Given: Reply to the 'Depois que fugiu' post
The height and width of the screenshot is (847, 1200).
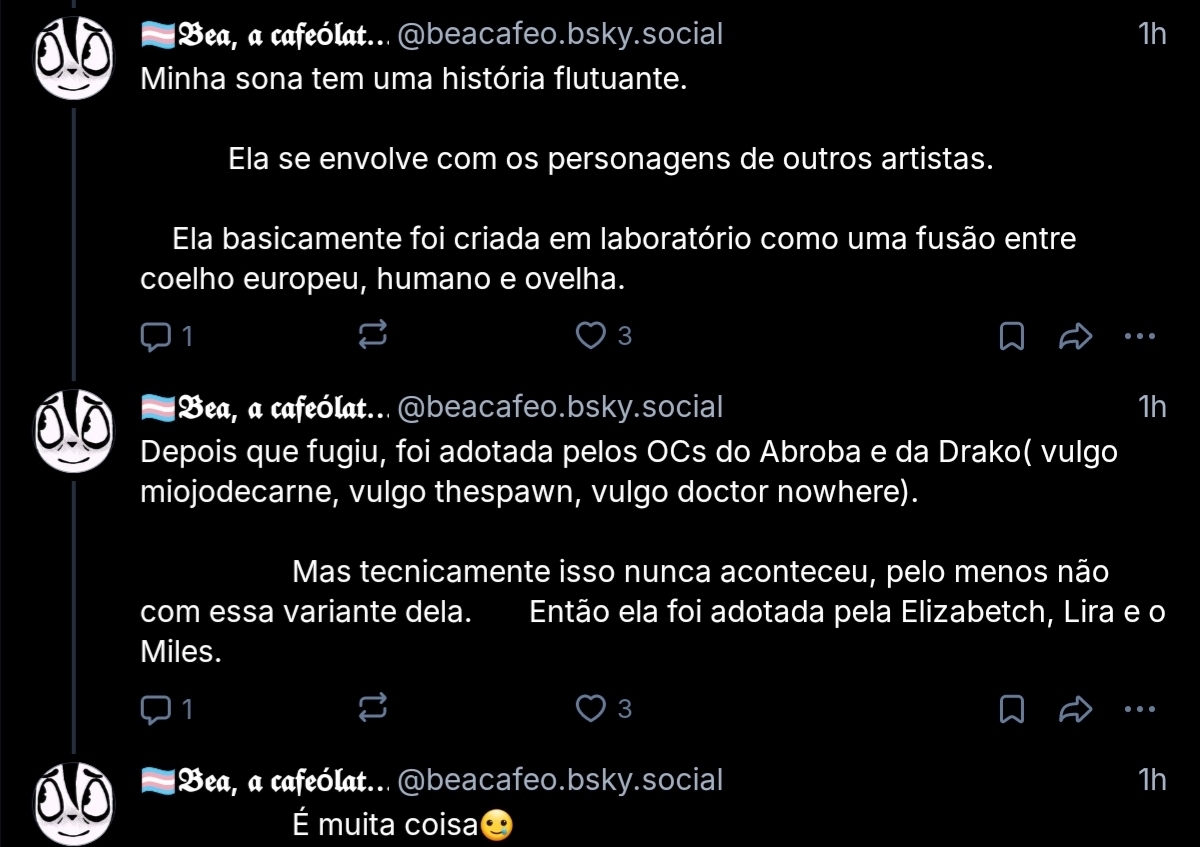Looking at the screenshot, I should [155, 710].
